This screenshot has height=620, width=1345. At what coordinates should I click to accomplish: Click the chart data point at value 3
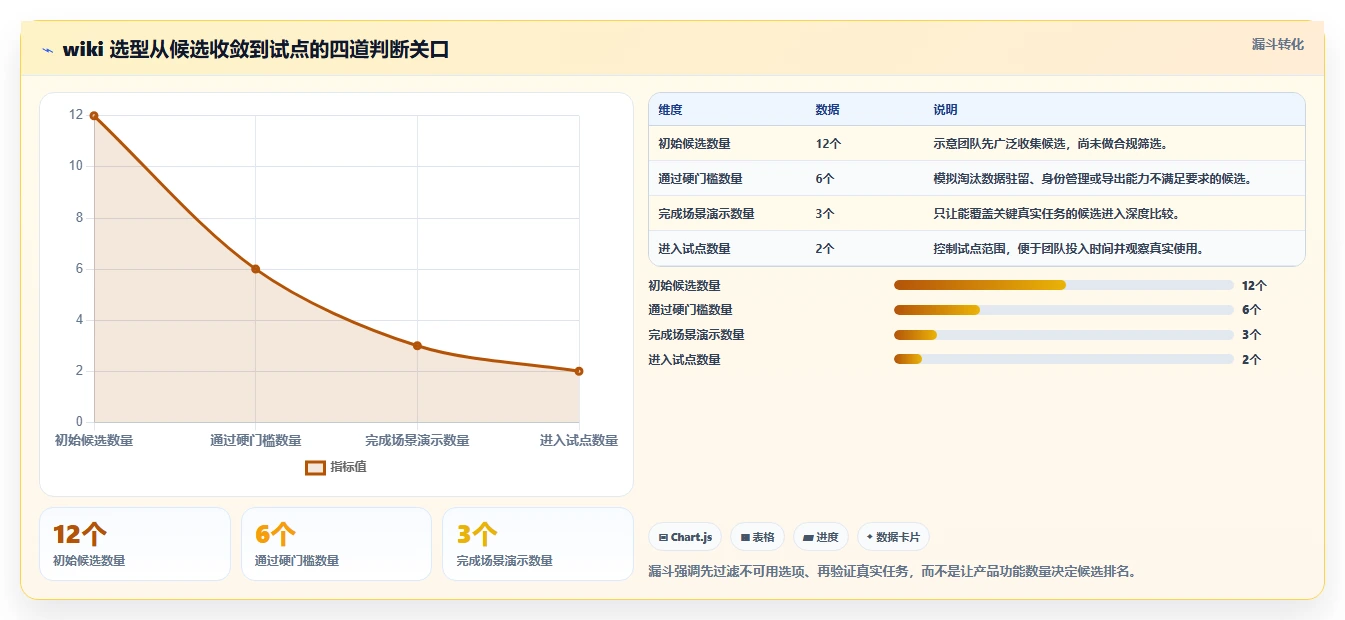(417, 346)
